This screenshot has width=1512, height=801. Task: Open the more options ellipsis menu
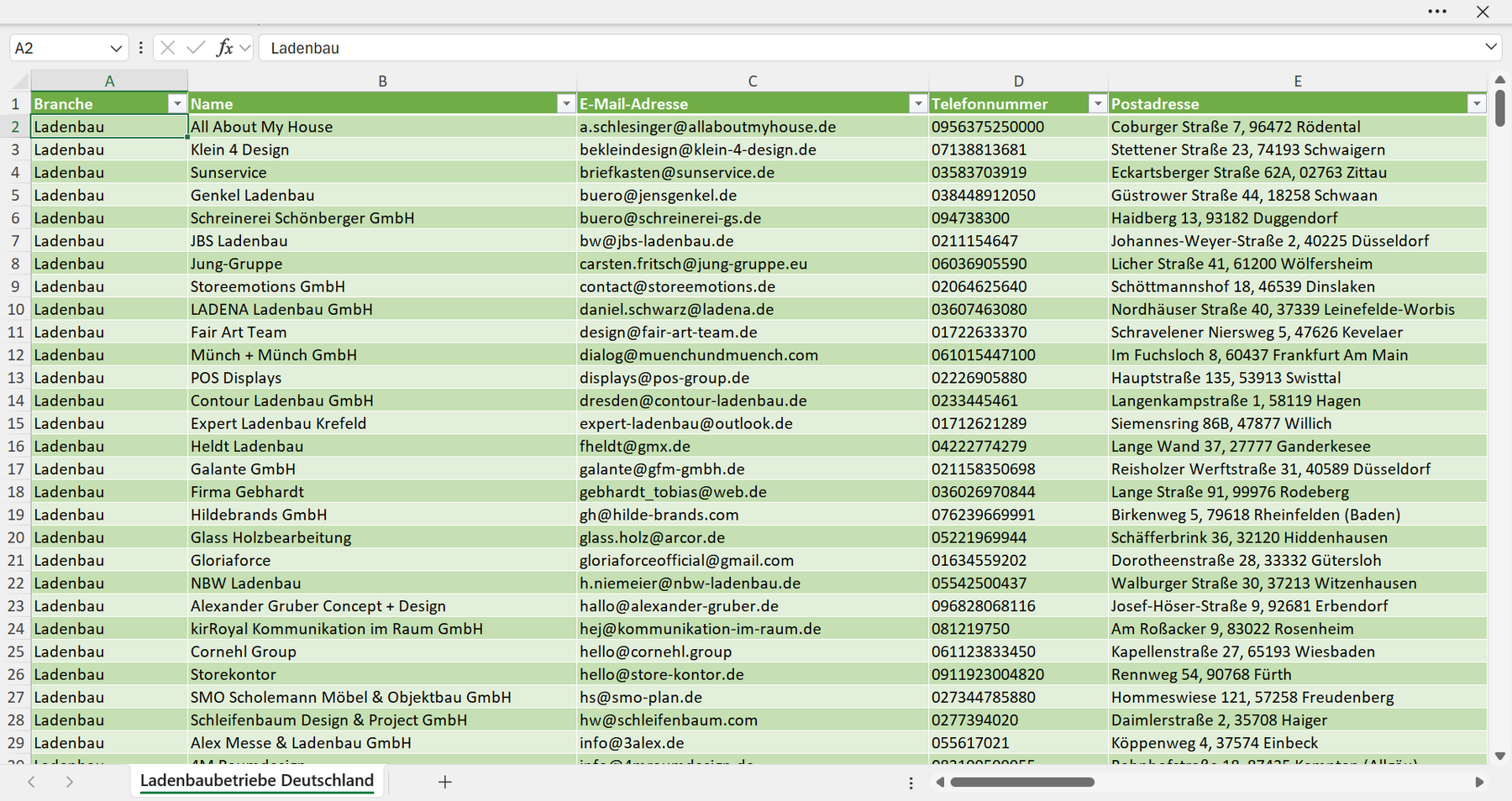coord(1437,12)
